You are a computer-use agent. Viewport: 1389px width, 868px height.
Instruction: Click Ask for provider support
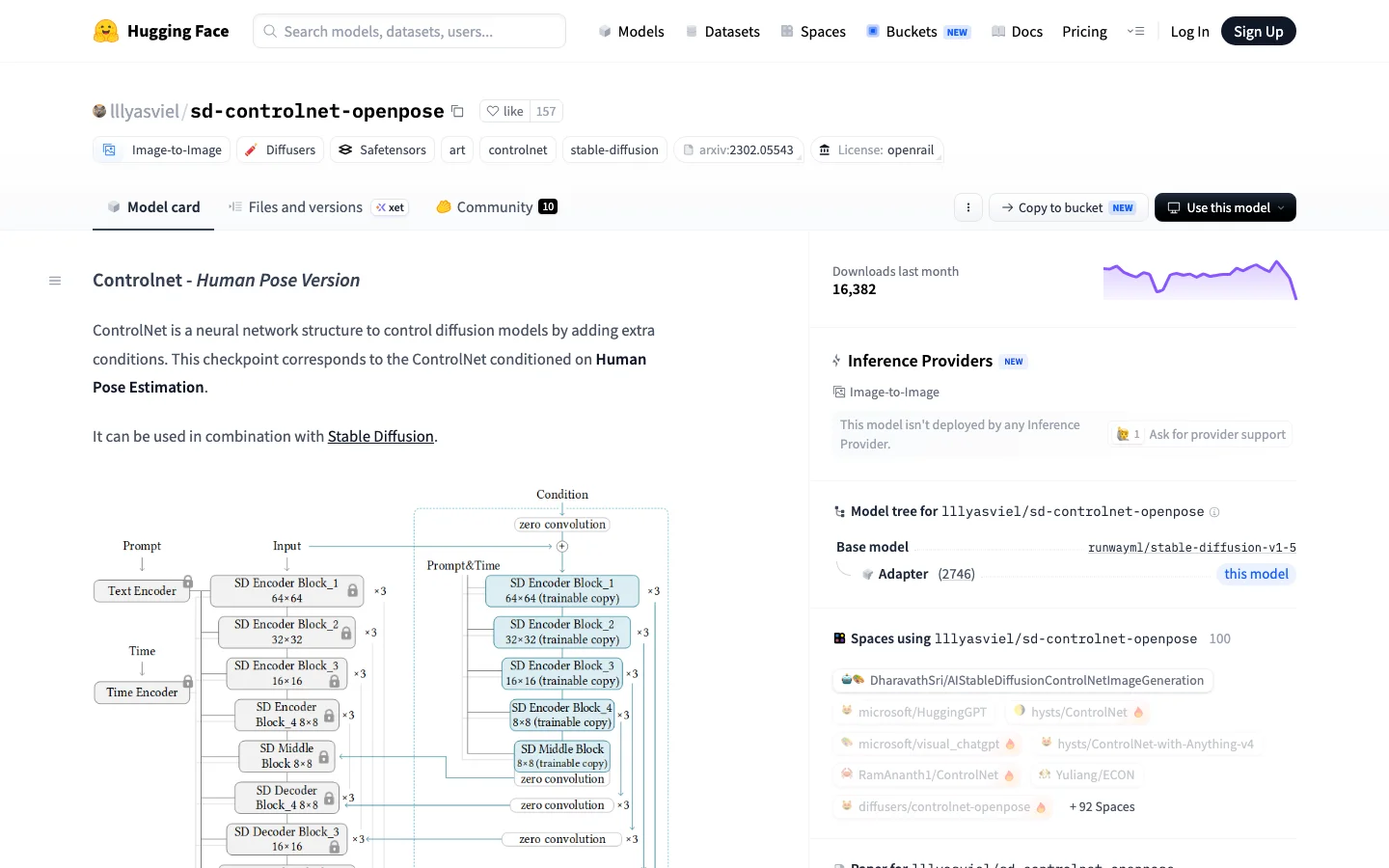tap(1200, 434)
